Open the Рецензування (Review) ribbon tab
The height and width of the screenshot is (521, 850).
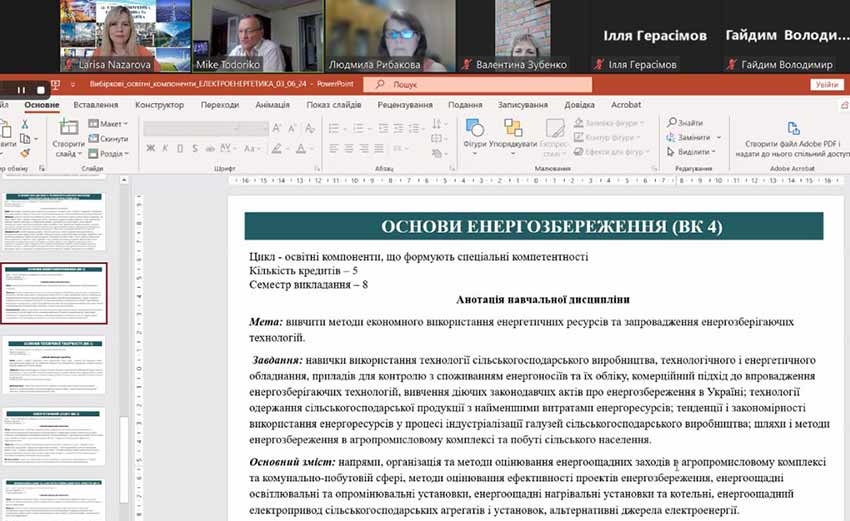[404, 104]
